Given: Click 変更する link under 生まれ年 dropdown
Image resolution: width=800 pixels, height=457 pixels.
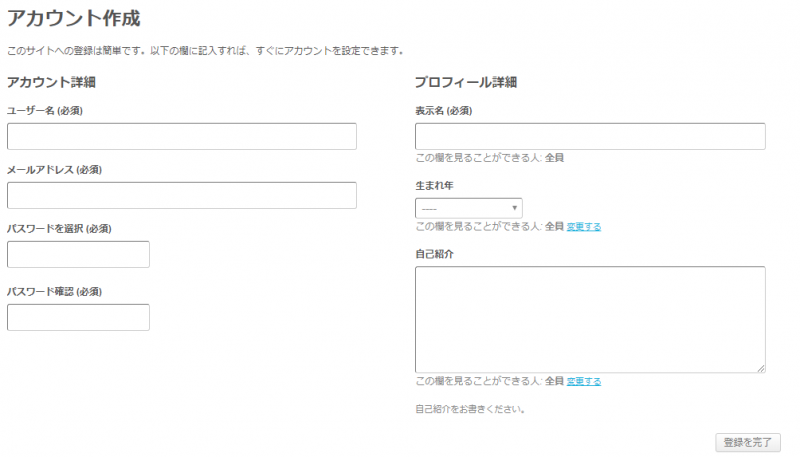Looking at the screenshot, I should 584,227.
